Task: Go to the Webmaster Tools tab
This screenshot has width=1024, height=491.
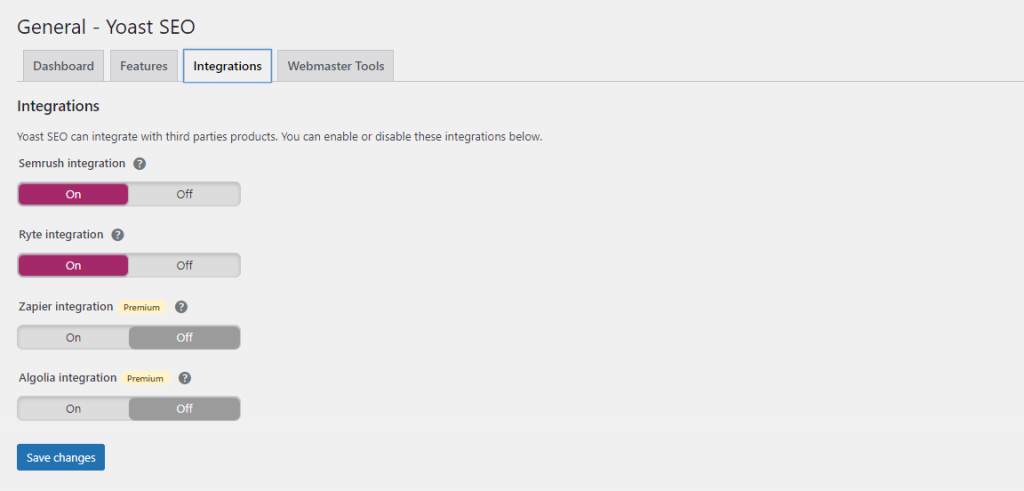Action: coord(335,66)
